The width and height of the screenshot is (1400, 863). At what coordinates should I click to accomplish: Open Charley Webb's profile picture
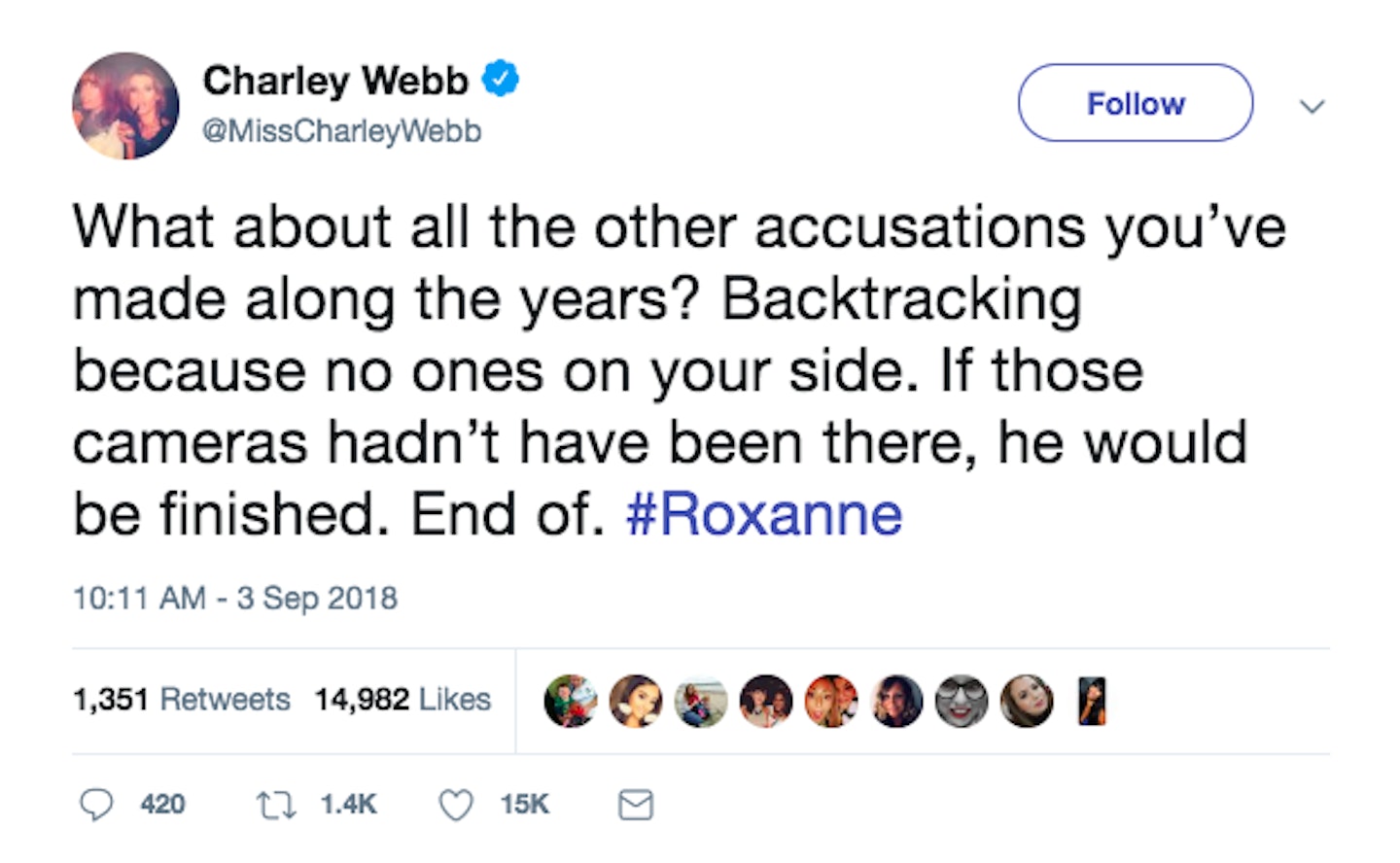pos(125,105)
